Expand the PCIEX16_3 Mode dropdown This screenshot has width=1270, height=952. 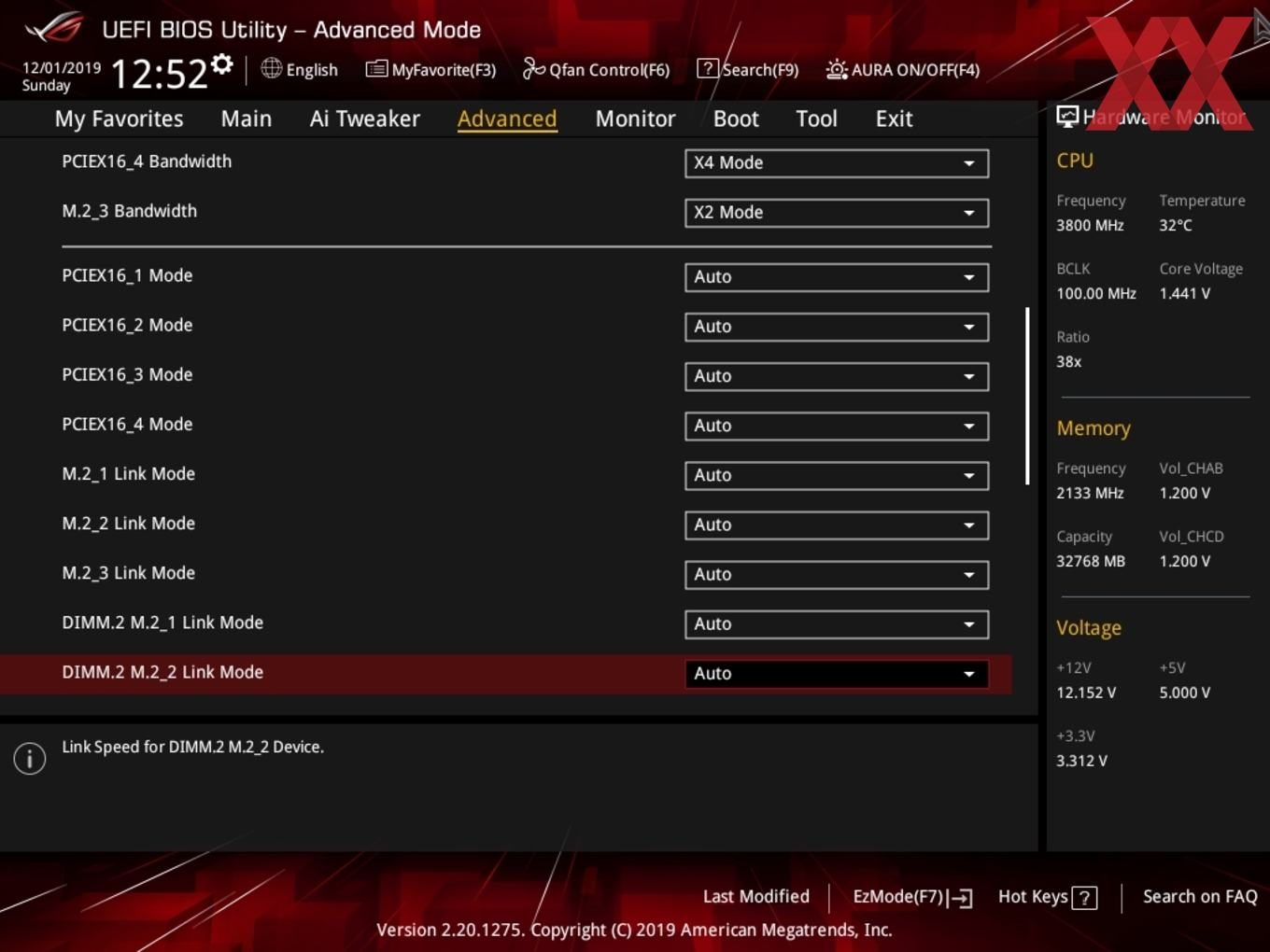[837, 376]
